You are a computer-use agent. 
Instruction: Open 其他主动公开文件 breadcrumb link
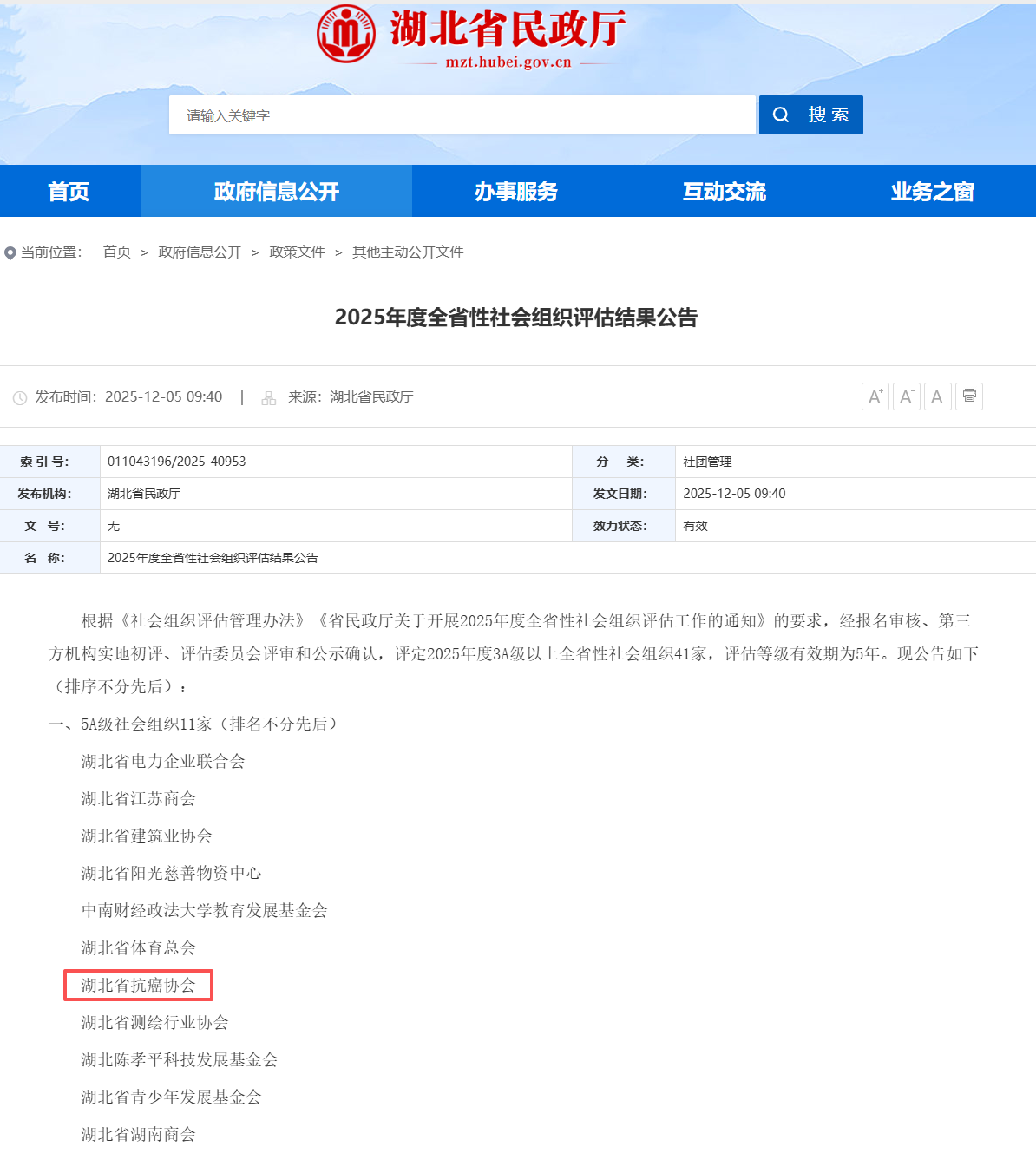pyautogui.click(x=408, y=252)
